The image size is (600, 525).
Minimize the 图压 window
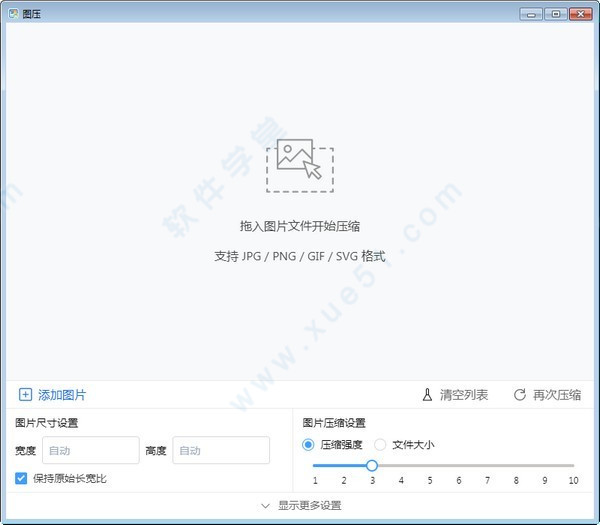pyautogui.click(x=531, y=14)
